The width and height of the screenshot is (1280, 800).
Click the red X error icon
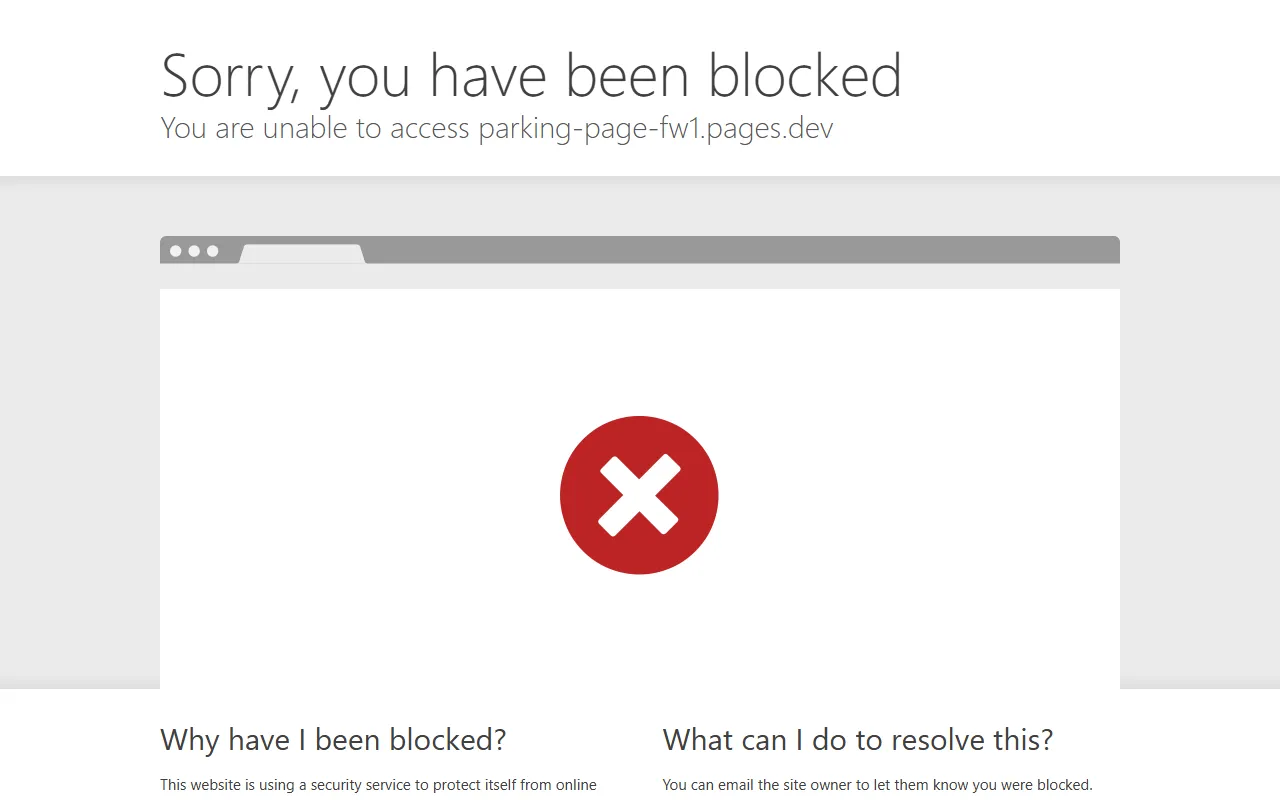[x=639, y=495]
